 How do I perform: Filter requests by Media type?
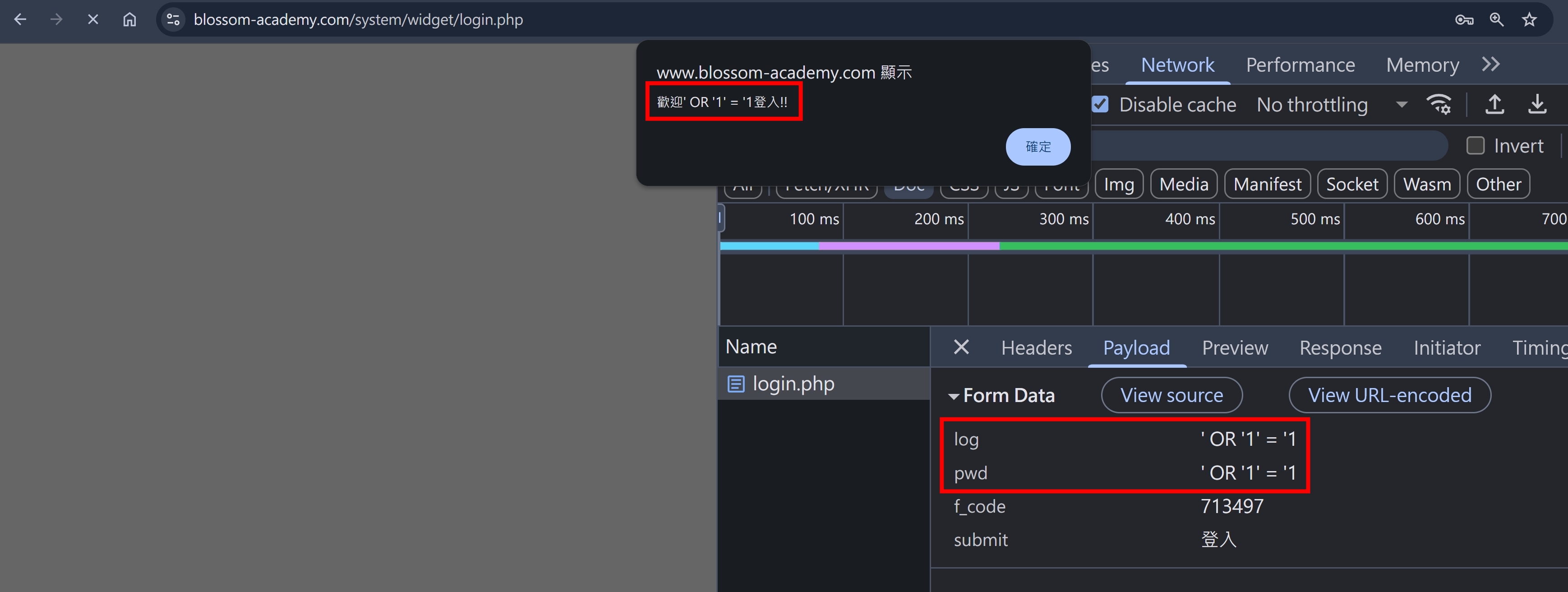pyautogui.click(x=1183, y=184)
